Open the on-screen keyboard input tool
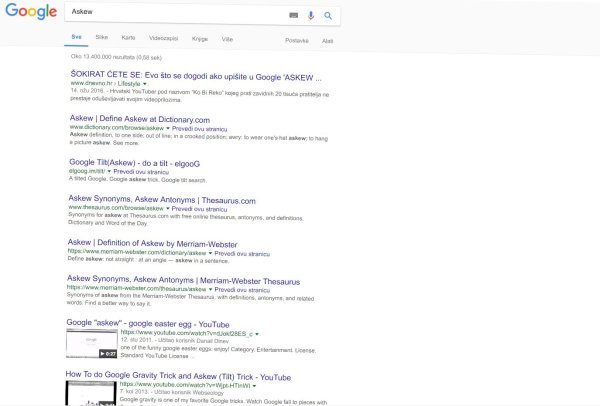Screen dimensions: 600x406 pyautogui.click(x=293, y=16)
